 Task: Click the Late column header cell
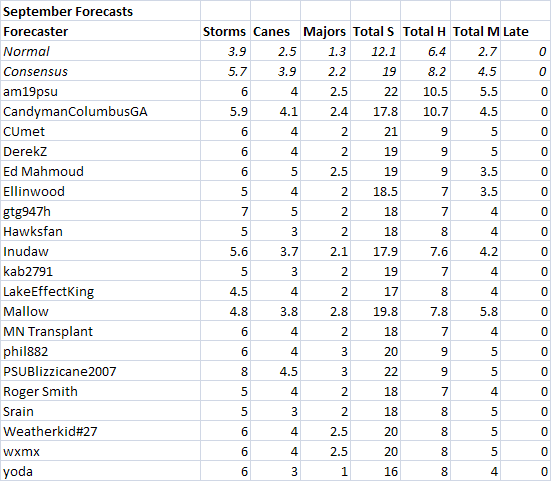[525, 31]
